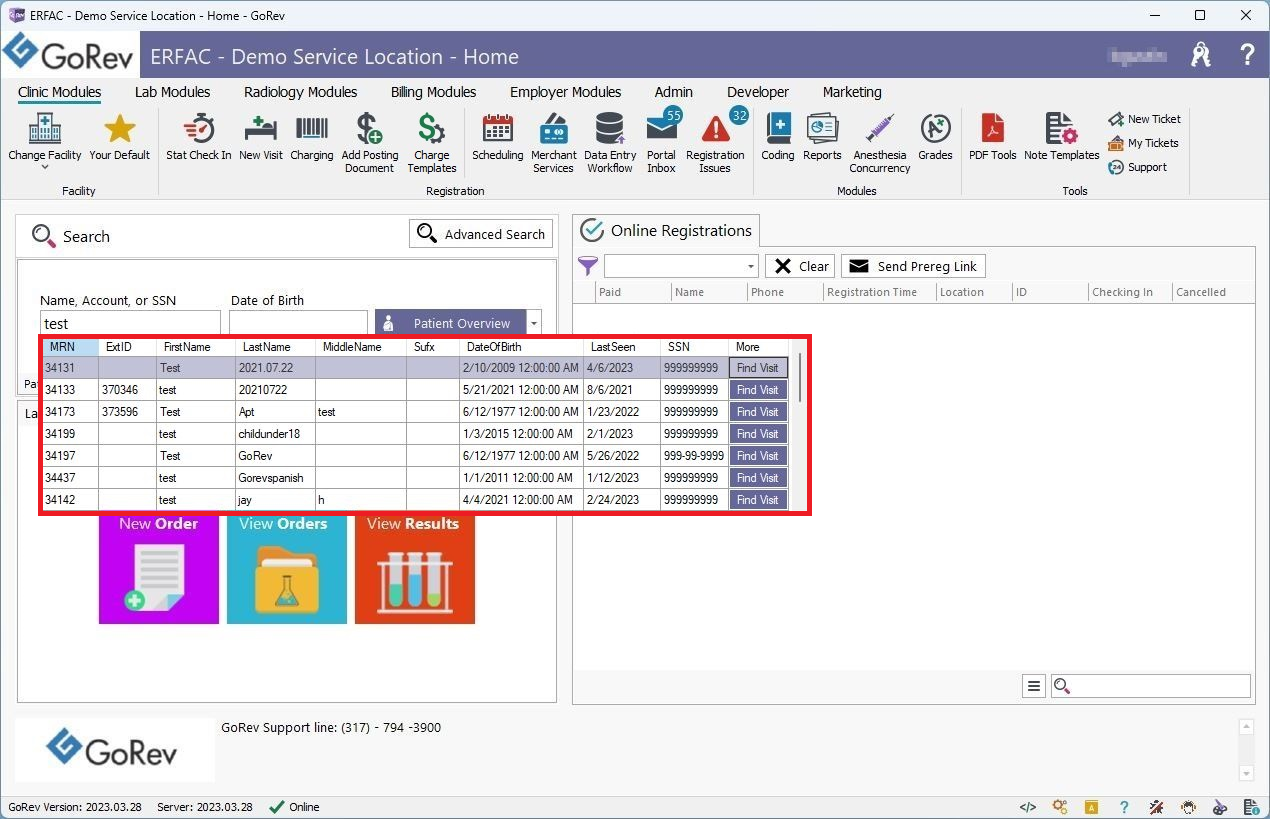Create a New Ticket
This screenshot has width=1270, height=819.
coord(1145,119)
